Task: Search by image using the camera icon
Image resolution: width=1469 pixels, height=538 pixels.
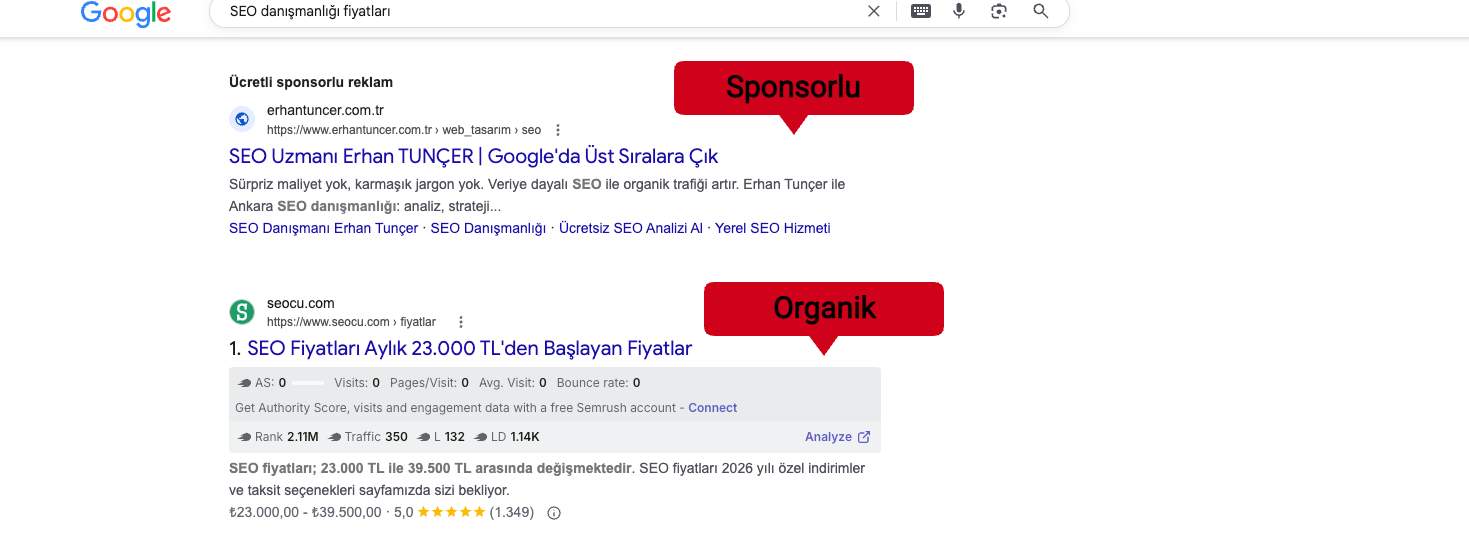Action: click(x=998, y=11)
